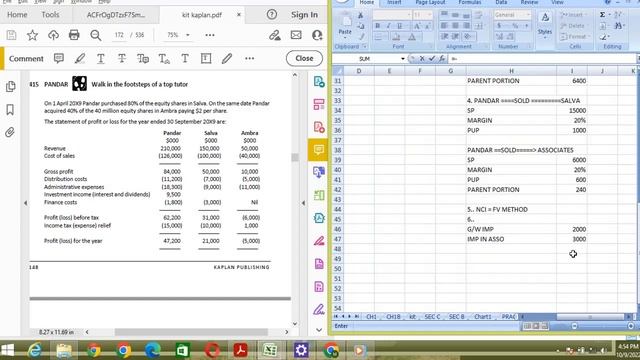The height and width of the screenshot is (360, 640).
Task: Open Settings gear app in taskbar
Action: (x=301, y=350)
